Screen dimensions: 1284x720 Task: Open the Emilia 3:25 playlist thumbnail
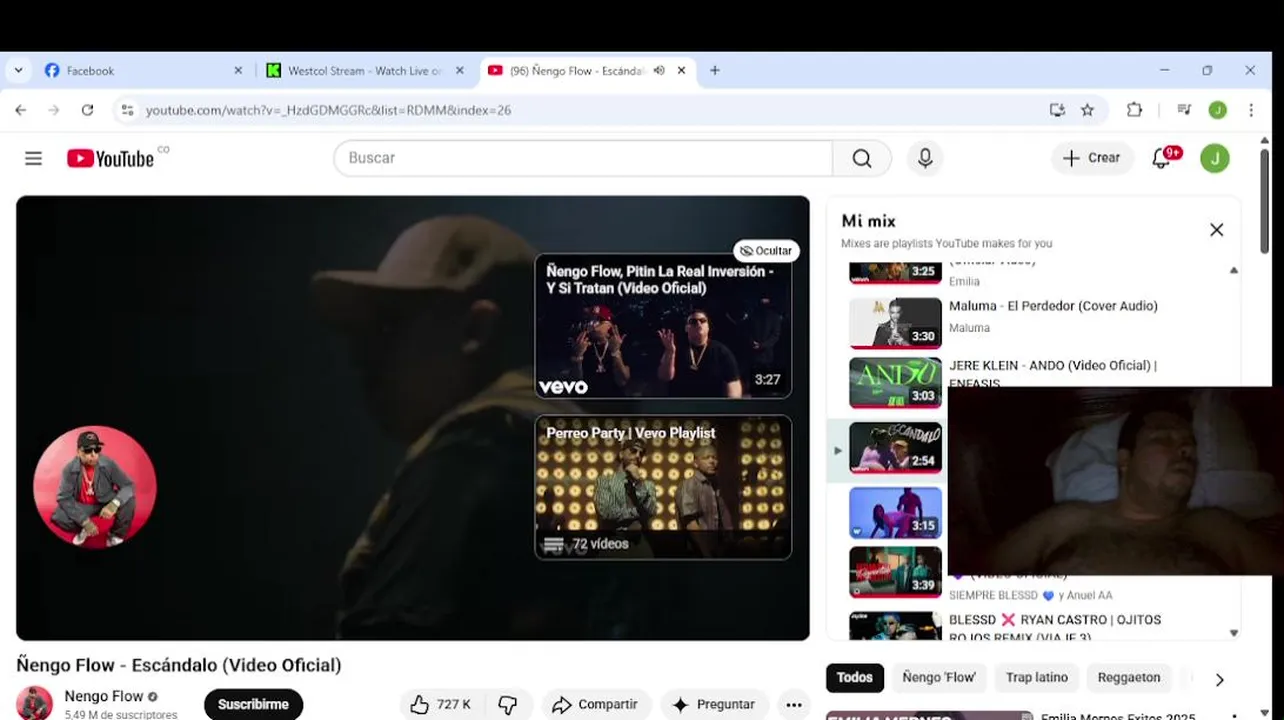[x=895, y=272]
